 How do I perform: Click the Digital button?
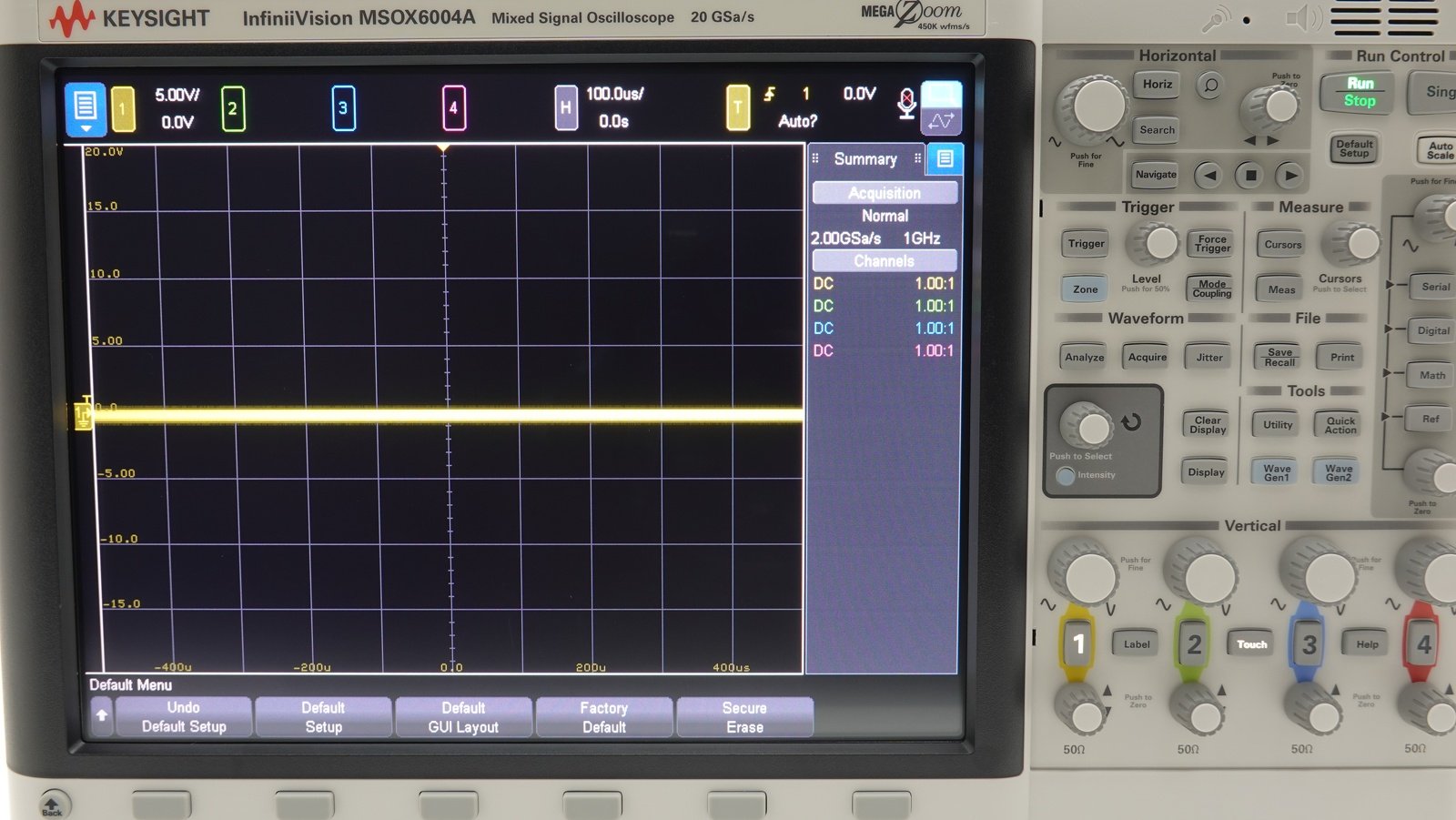click(x=1432, y=331)
